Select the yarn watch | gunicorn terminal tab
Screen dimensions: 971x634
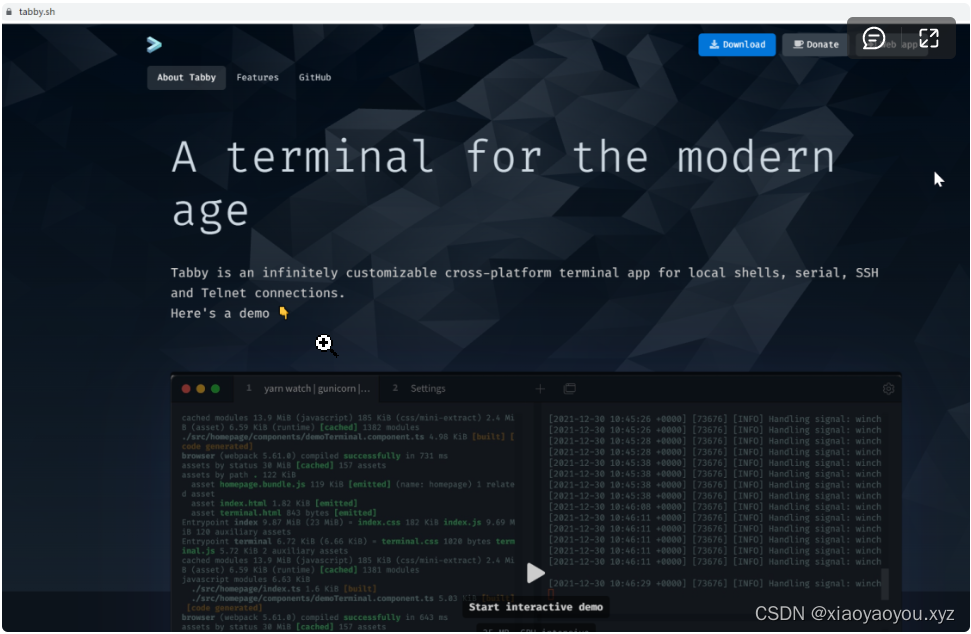click(x=308, y=388)
